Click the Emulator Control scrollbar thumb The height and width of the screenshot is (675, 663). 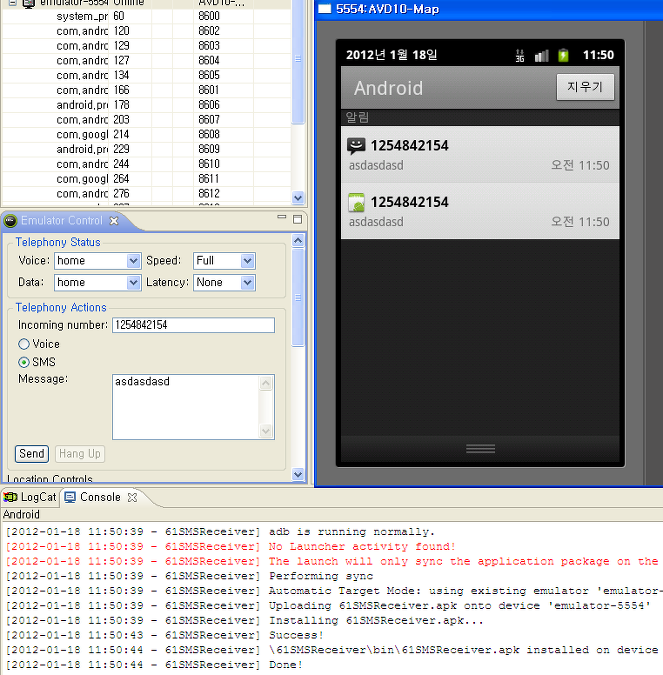(298, 297)
